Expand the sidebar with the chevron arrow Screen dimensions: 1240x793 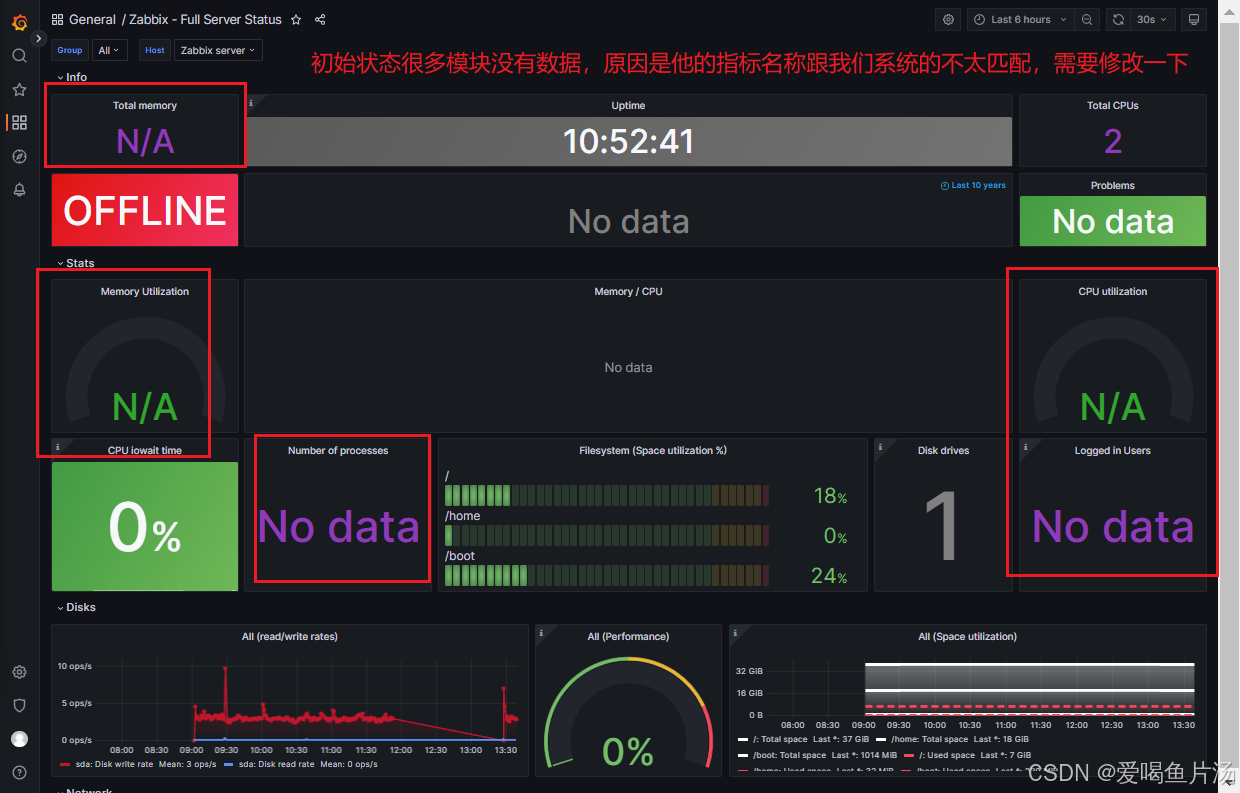[38, 38]
